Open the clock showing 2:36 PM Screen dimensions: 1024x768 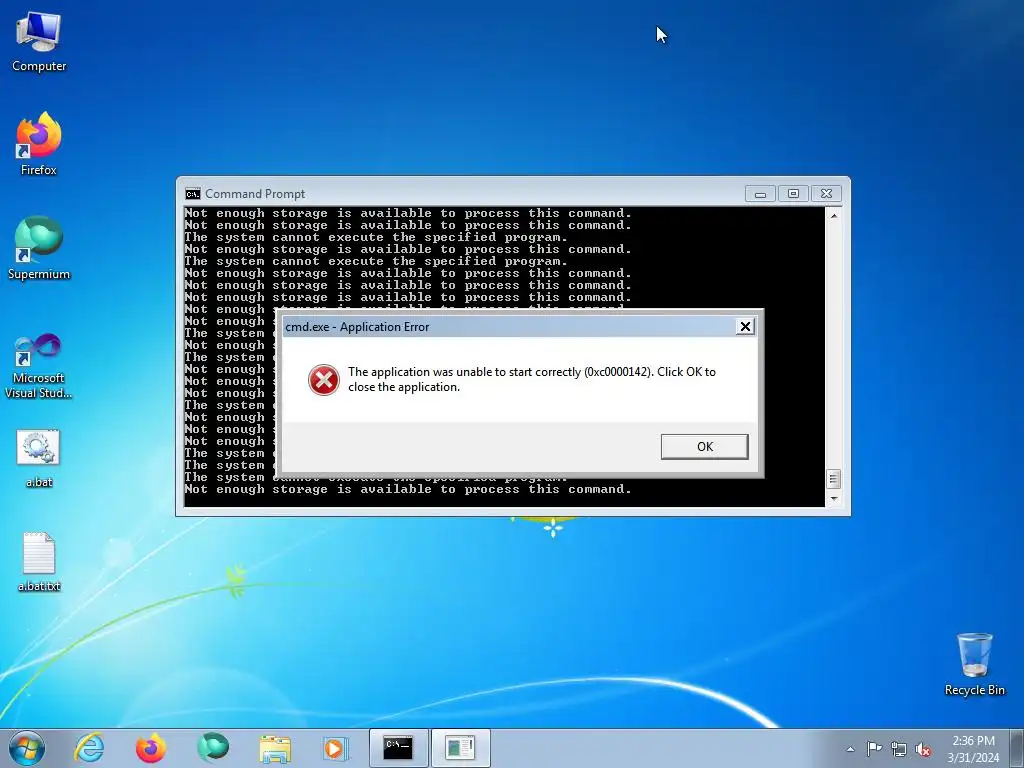[x=973, y=749]
